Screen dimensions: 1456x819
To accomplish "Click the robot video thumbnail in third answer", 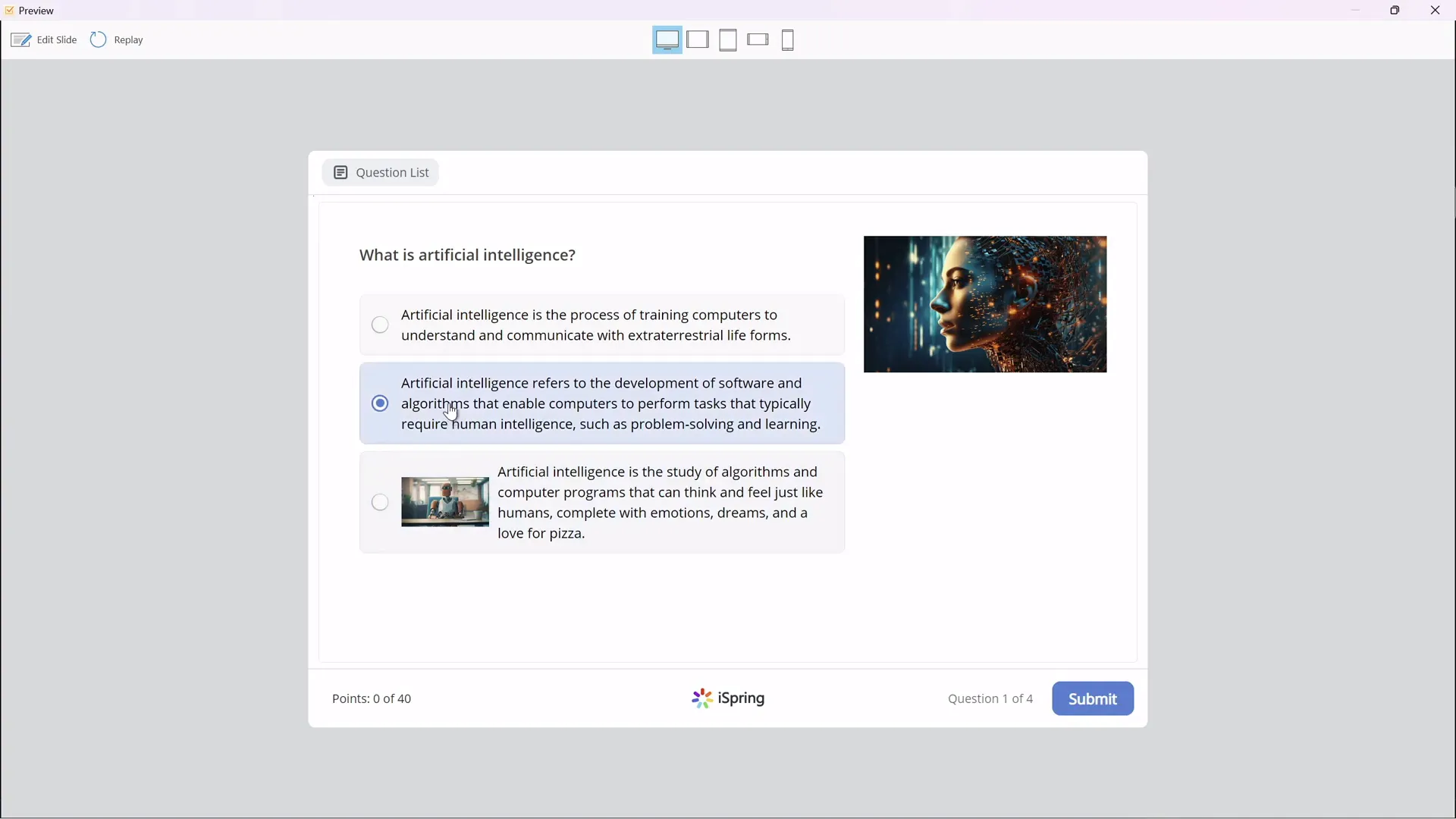I will 445,501.
